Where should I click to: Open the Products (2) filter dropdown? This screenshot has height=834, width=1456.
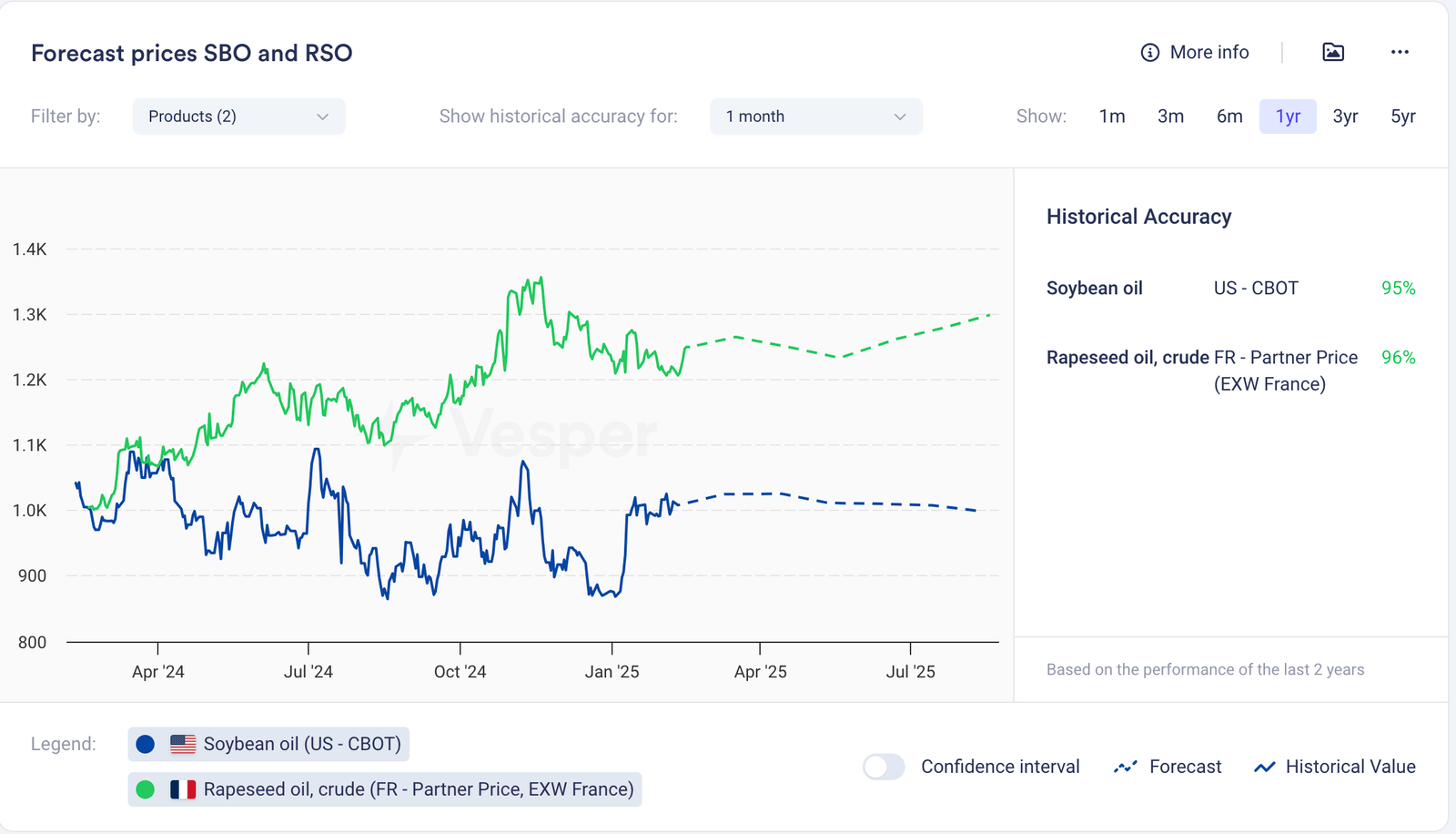coord(238,117)
